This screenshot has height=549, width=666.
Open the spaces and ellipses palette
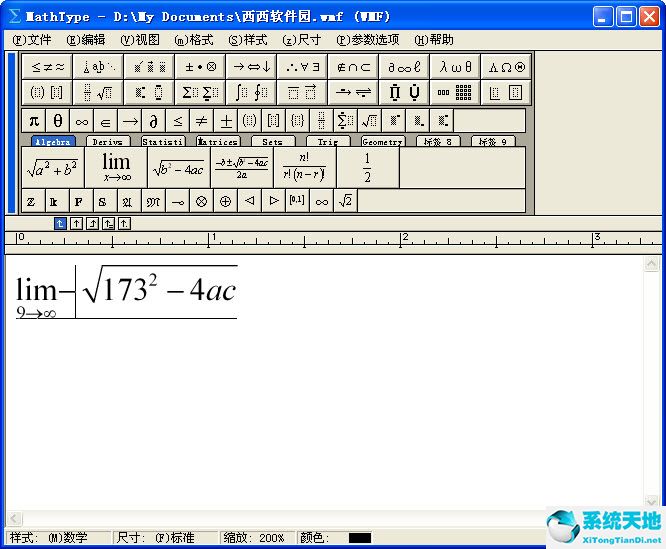point(98,67)
